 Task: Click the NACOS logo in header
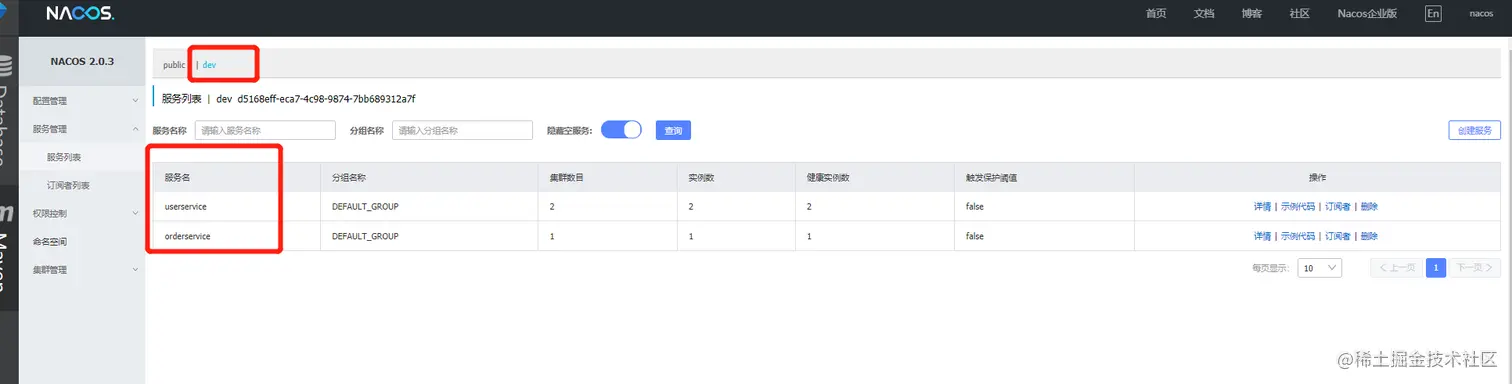tap(80, 14)
